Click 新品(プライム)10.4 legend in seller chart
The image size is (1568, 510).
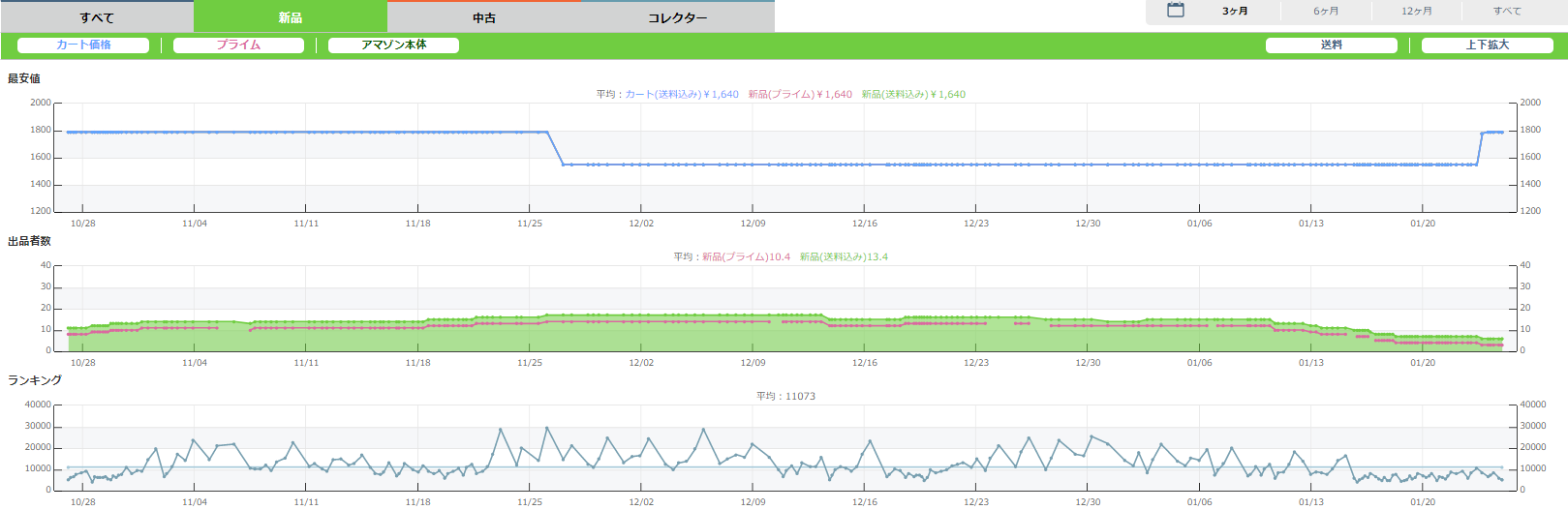coord(746,257)
